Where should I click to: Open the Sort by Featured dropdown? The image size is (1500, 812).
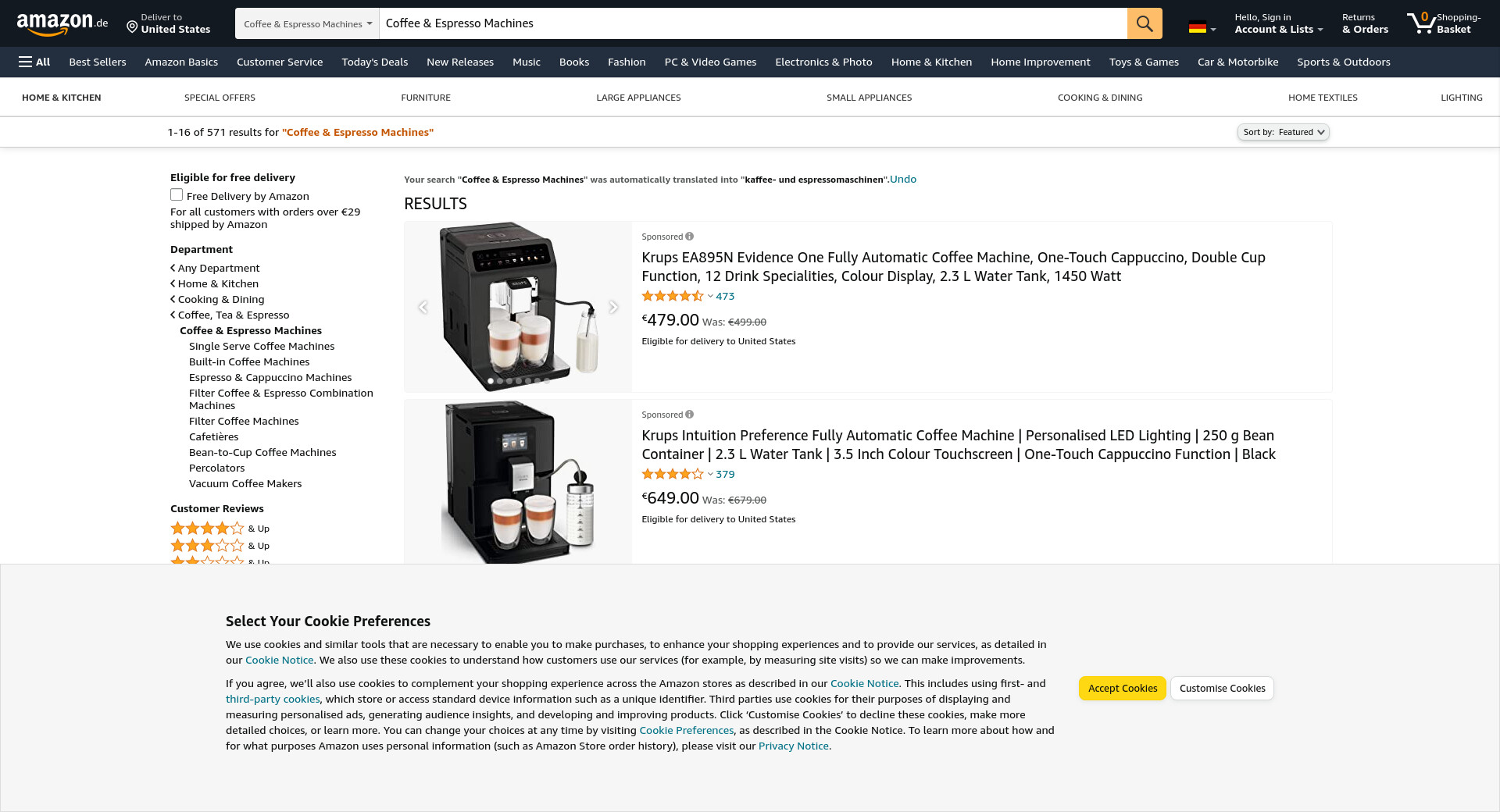pos(1283,132)
